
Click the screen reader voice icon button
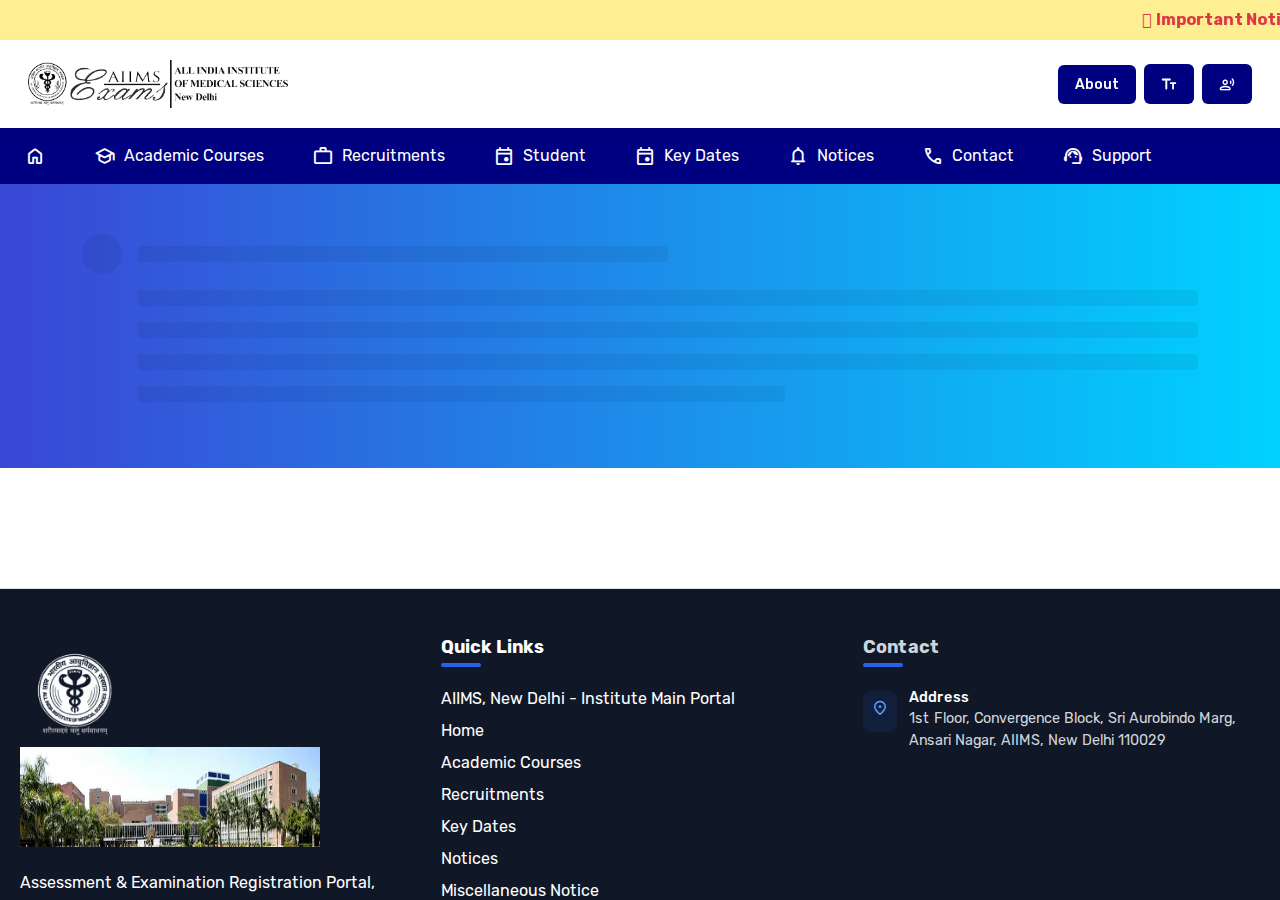click(1227, 84)
